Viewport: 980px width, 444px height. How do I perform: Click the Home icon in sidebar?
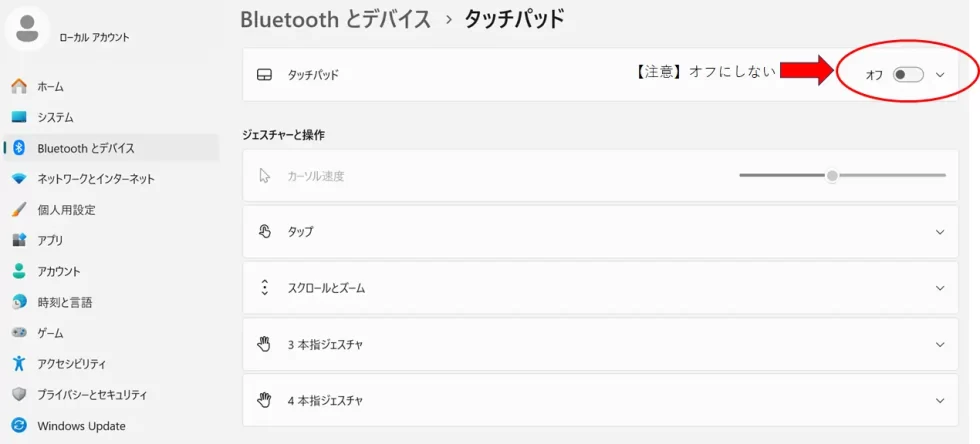tap(18, 87)
